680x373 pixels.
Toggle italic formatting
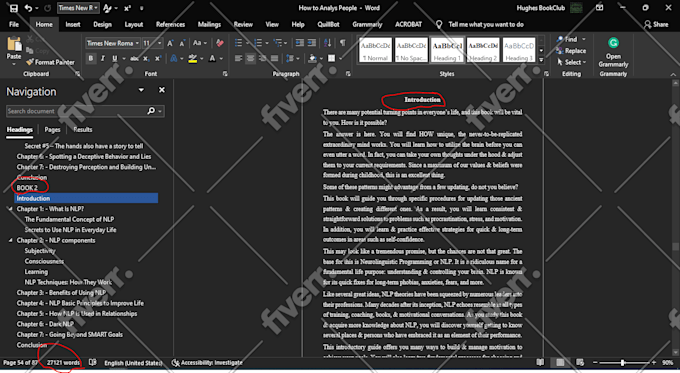(103, 58)
